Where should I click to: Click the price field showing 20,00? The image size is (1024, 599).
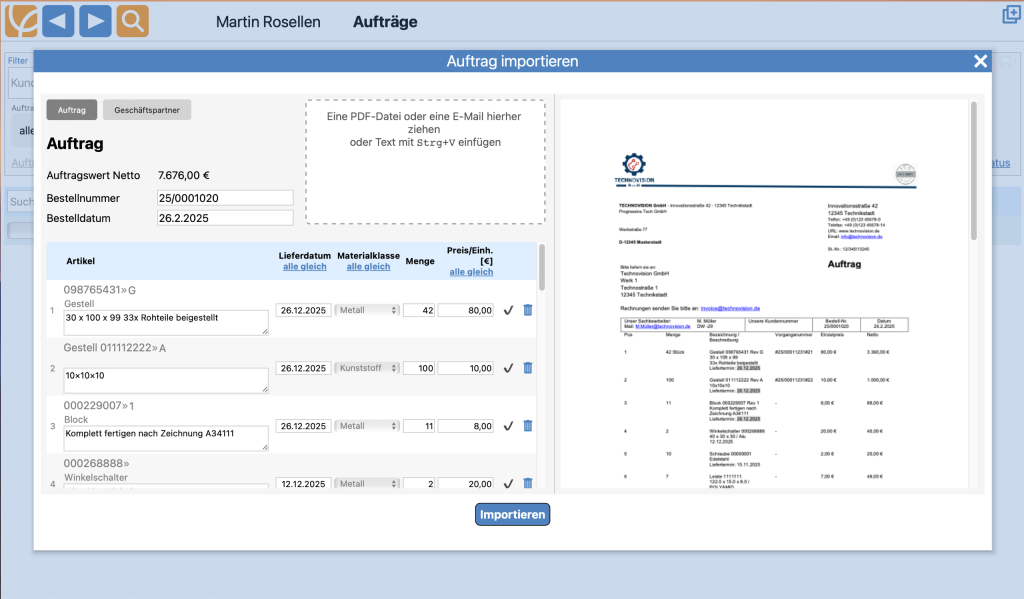[x=466, y=483]
